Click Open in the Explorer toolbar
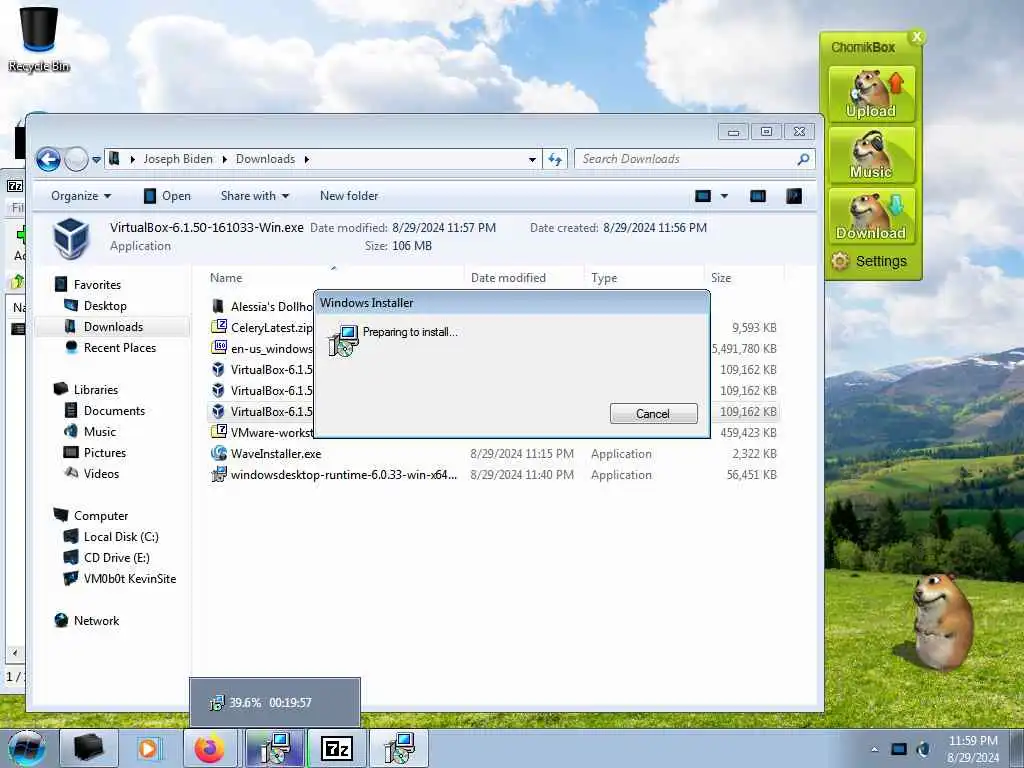Viewport: 1024px width, 768px height. [x=167, y=196]
